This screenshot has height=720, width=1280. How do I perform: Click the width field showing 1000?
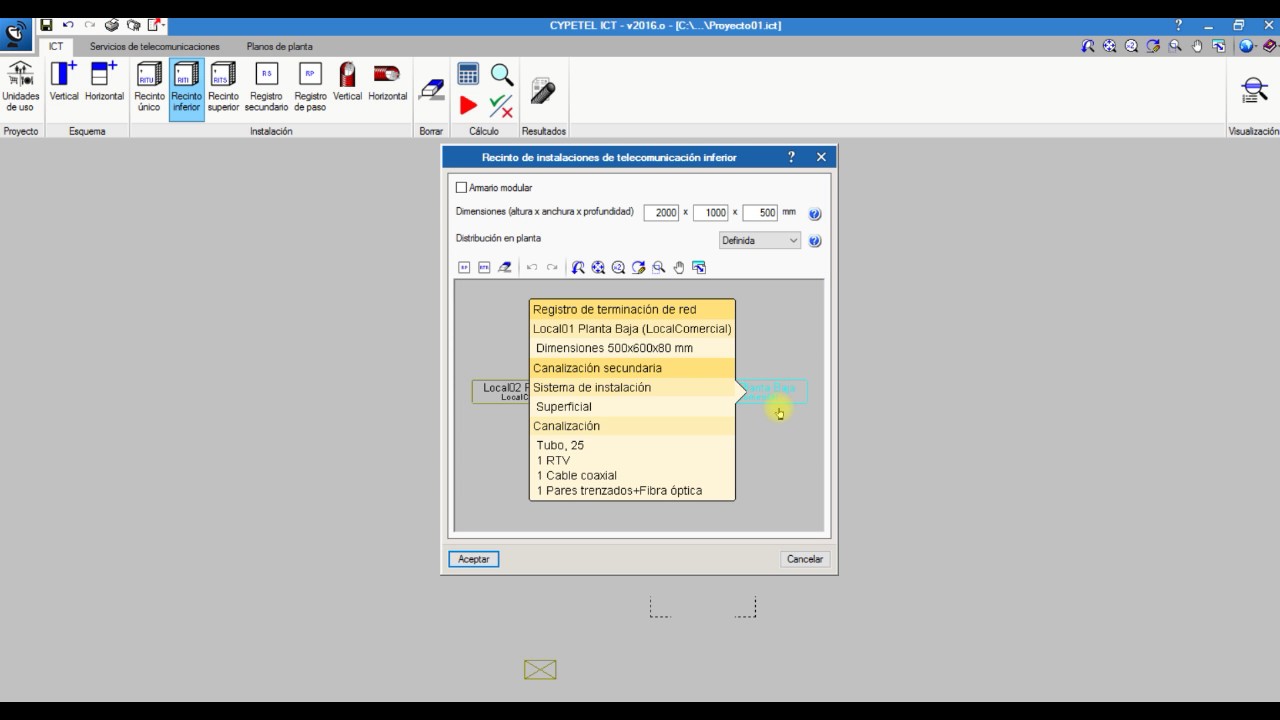(711, 213)
